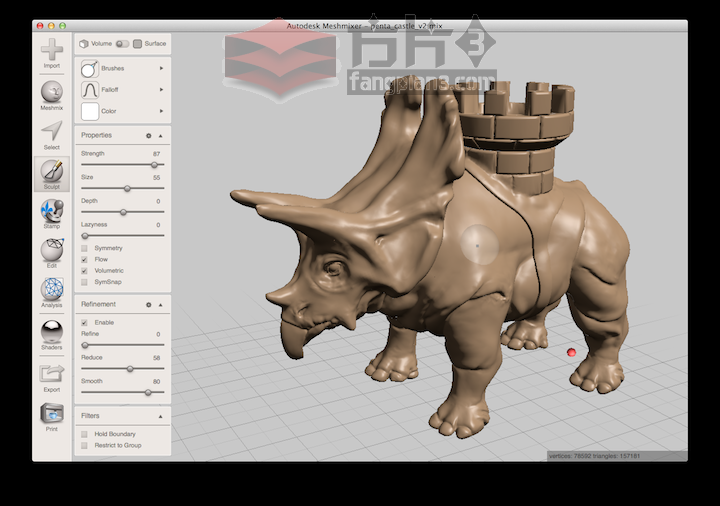This screenshot has height=506, width=720.
Task: Open Properties gear settings
Action: pos(148,136)
